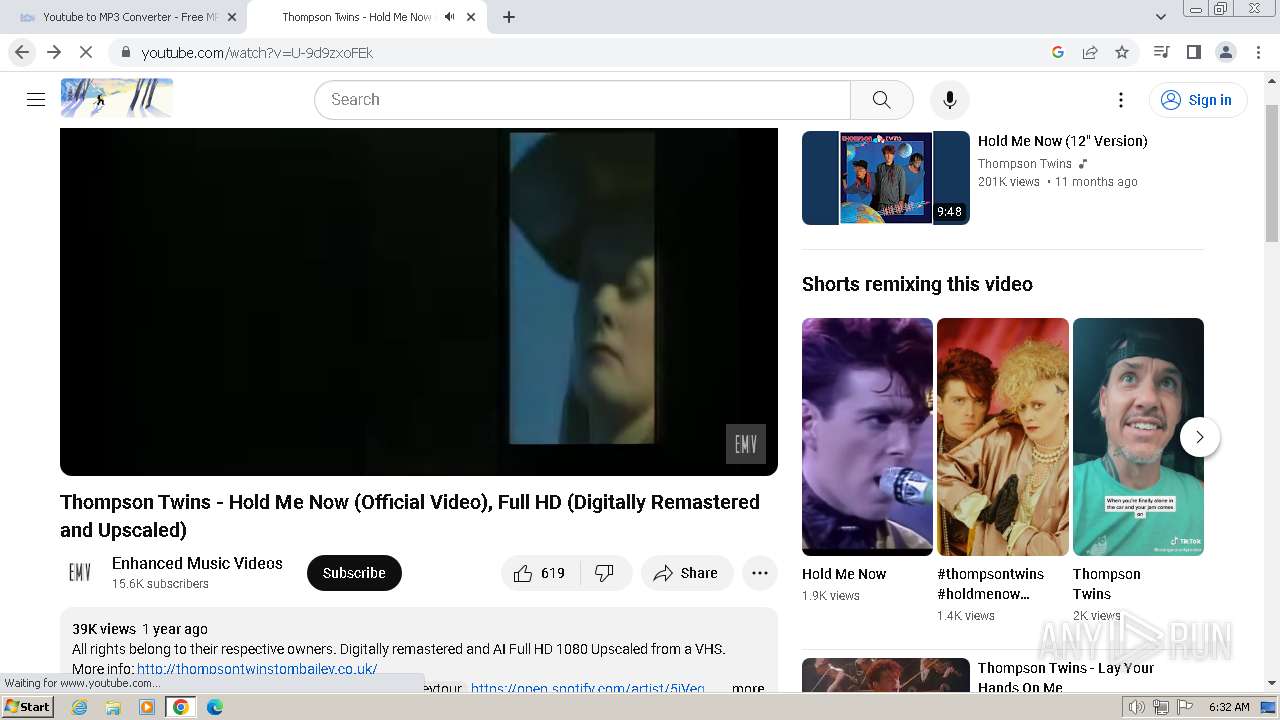Open the YouTube hamburger guide menu
1280x720 pixels.
pos(36,99)
